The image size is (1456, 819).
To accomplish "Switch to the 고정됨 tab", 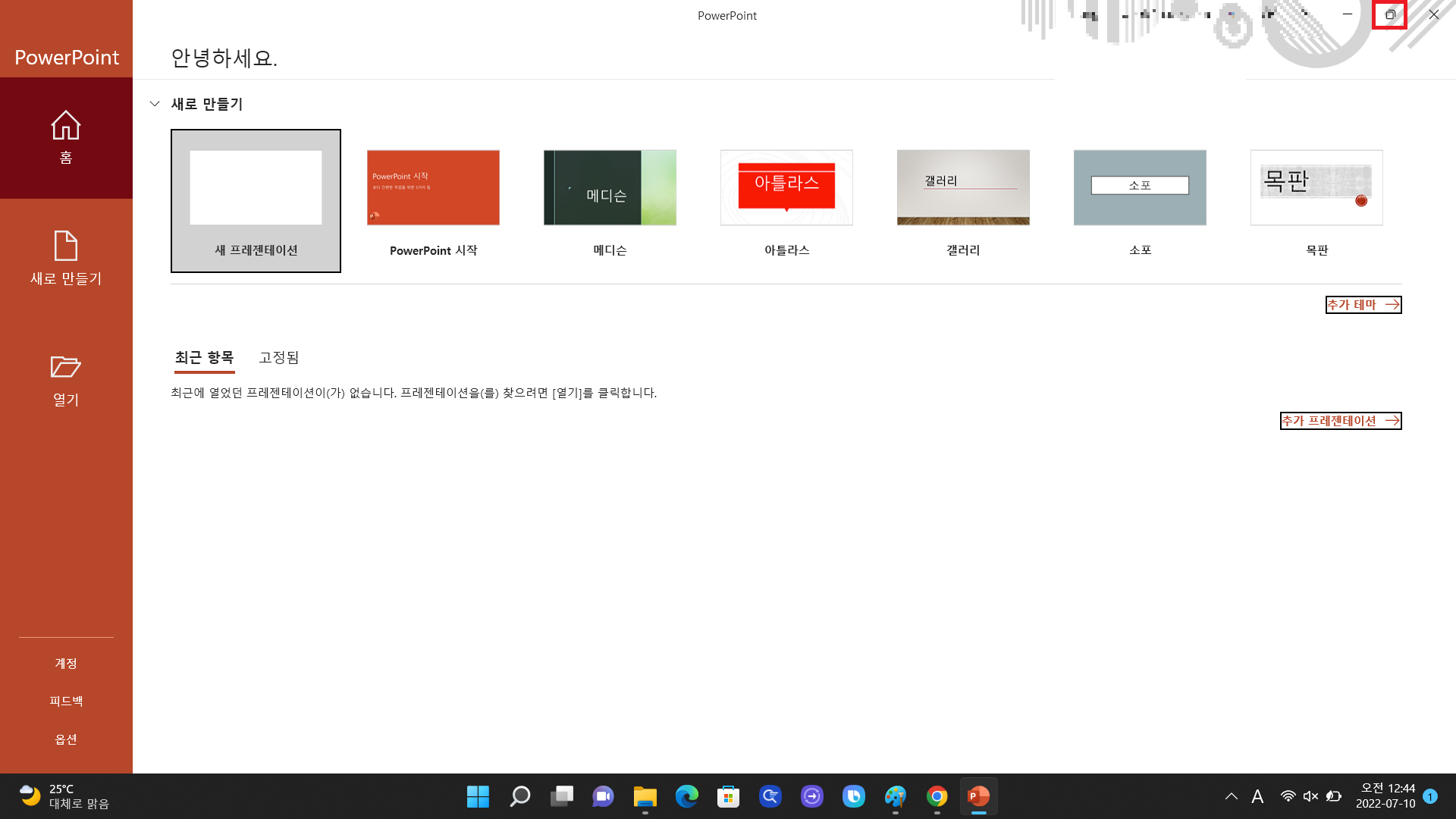I will click(279, 357).
